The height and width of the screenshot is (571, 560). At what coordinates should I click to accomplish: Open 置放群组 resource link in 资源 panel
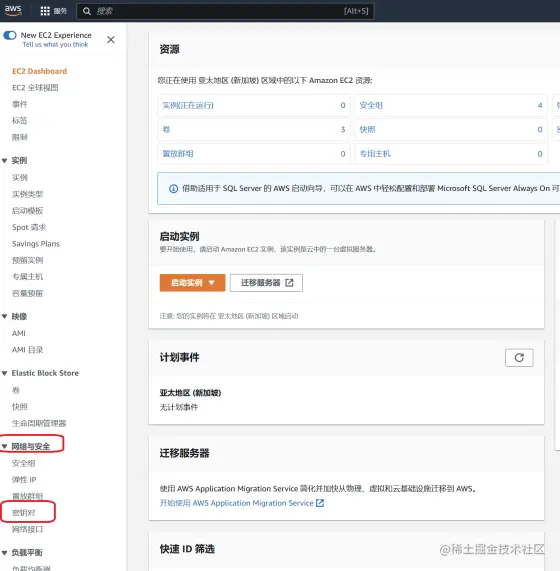[x=178, y=154]
